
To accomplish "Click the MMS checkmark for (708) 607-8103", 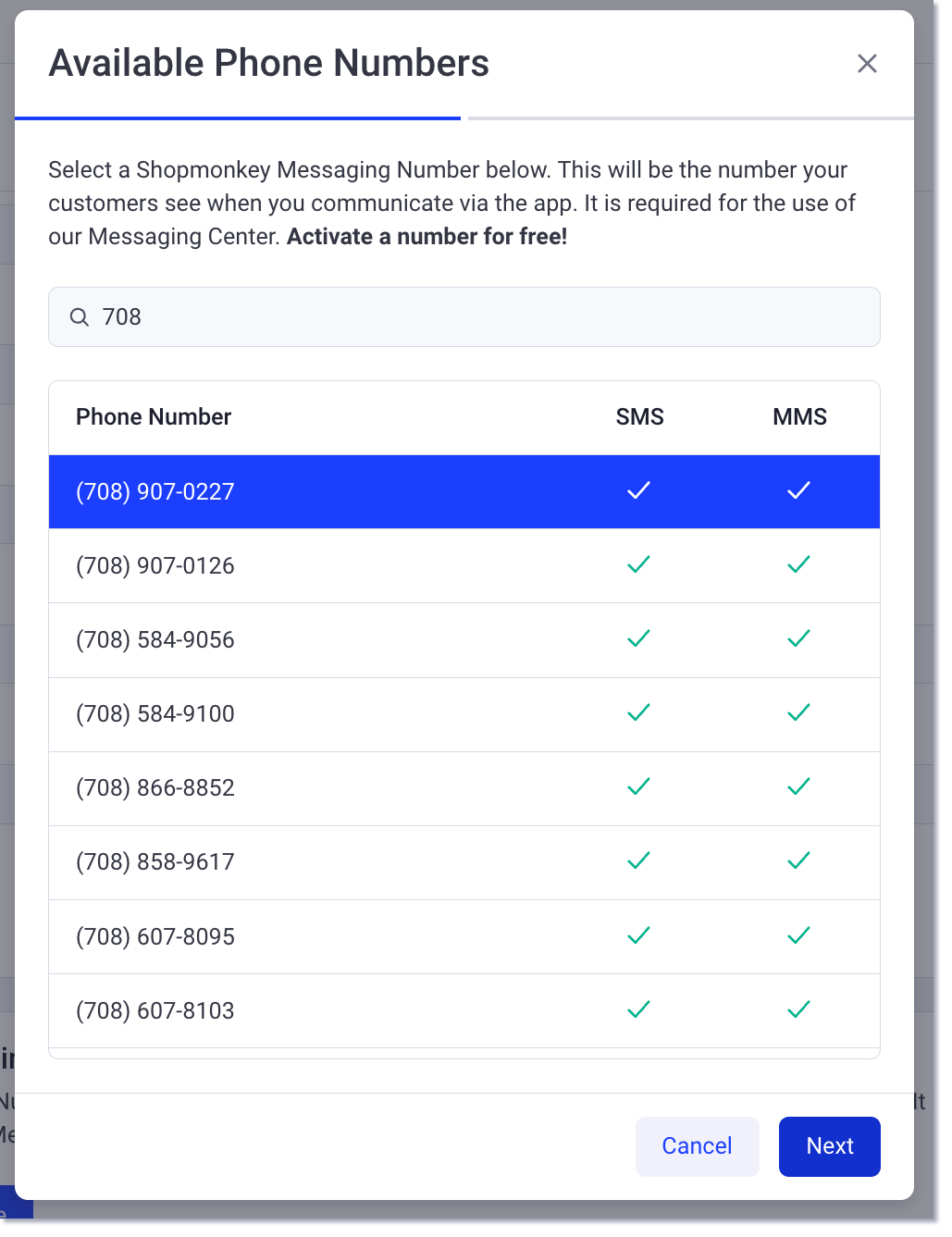I will [x=798, y=1009].
